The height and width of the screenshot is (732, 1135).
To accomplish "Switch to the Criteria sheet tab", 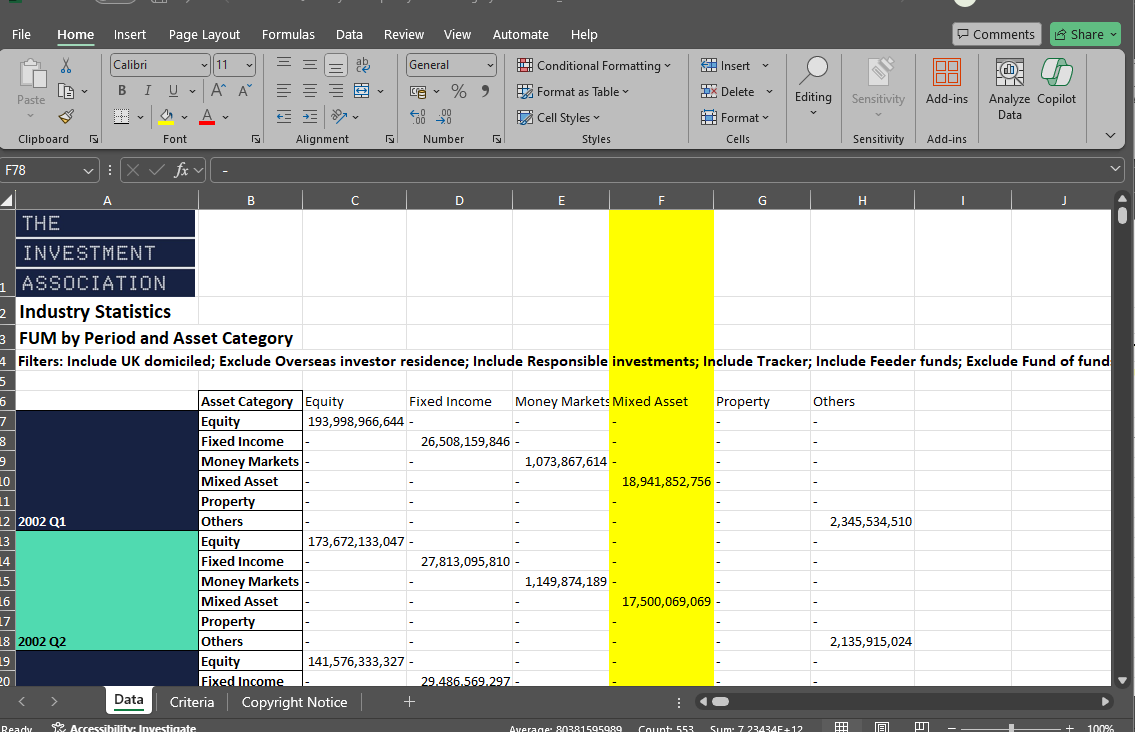I will pos(191,702).
